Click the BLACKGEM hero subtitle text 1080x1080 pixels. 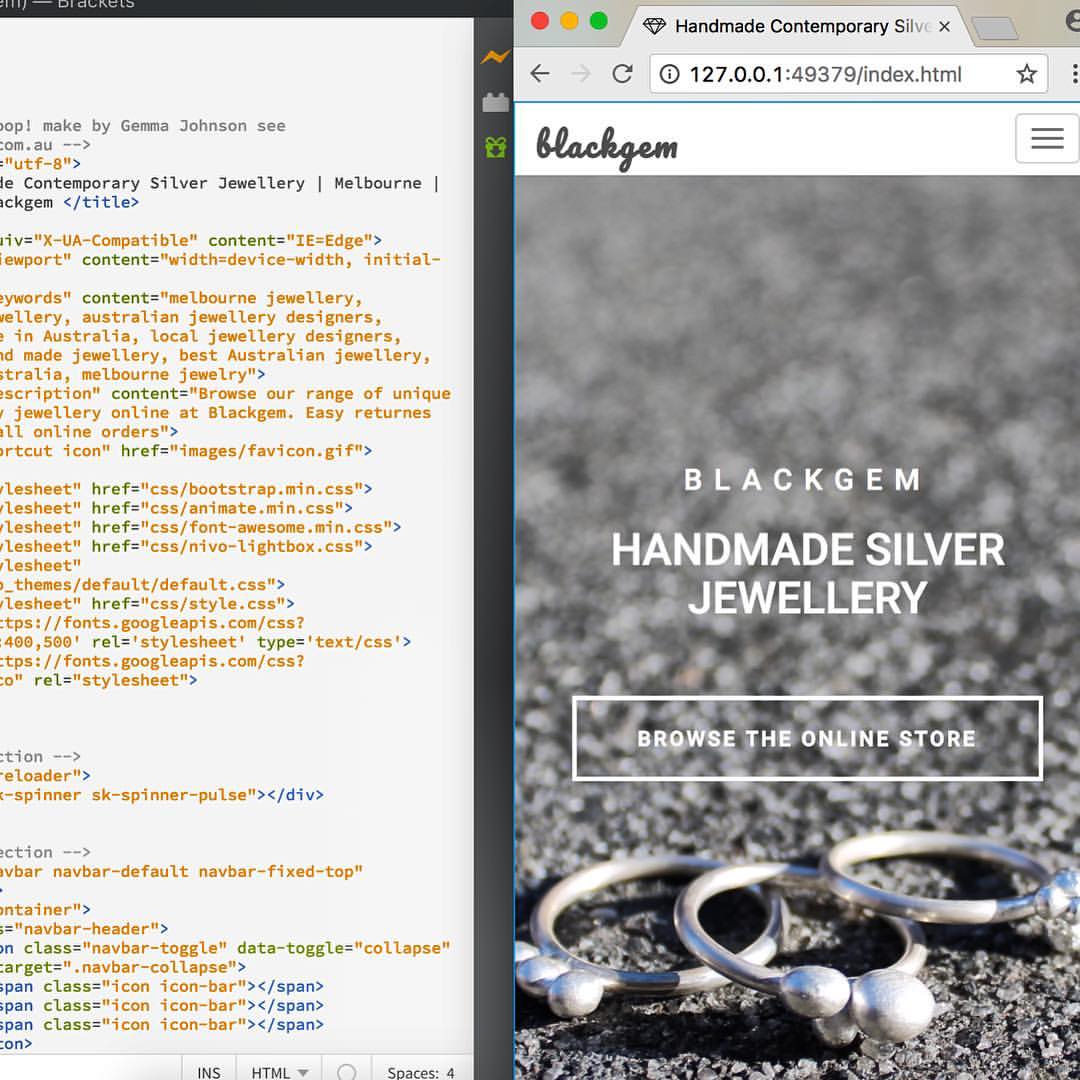tap(803, 480)
